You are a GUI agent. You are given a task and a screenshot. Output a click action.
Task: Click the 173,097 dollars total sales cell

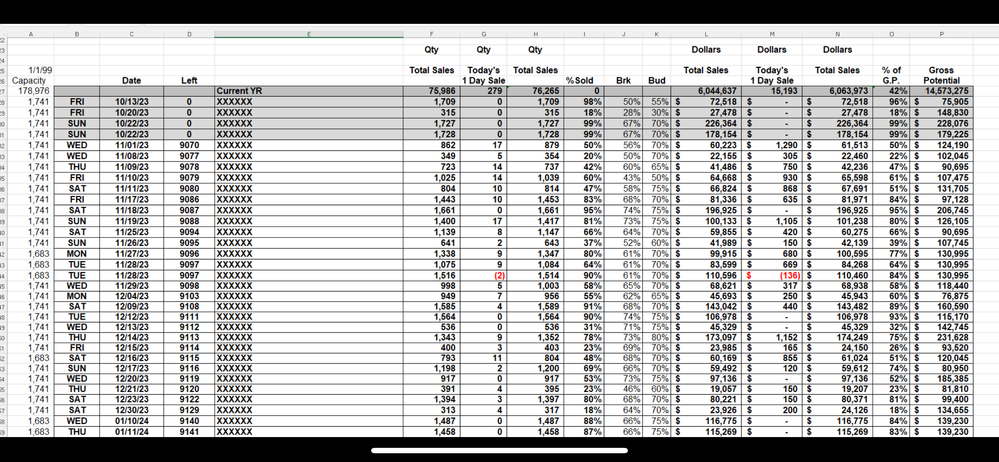(706, 337)
